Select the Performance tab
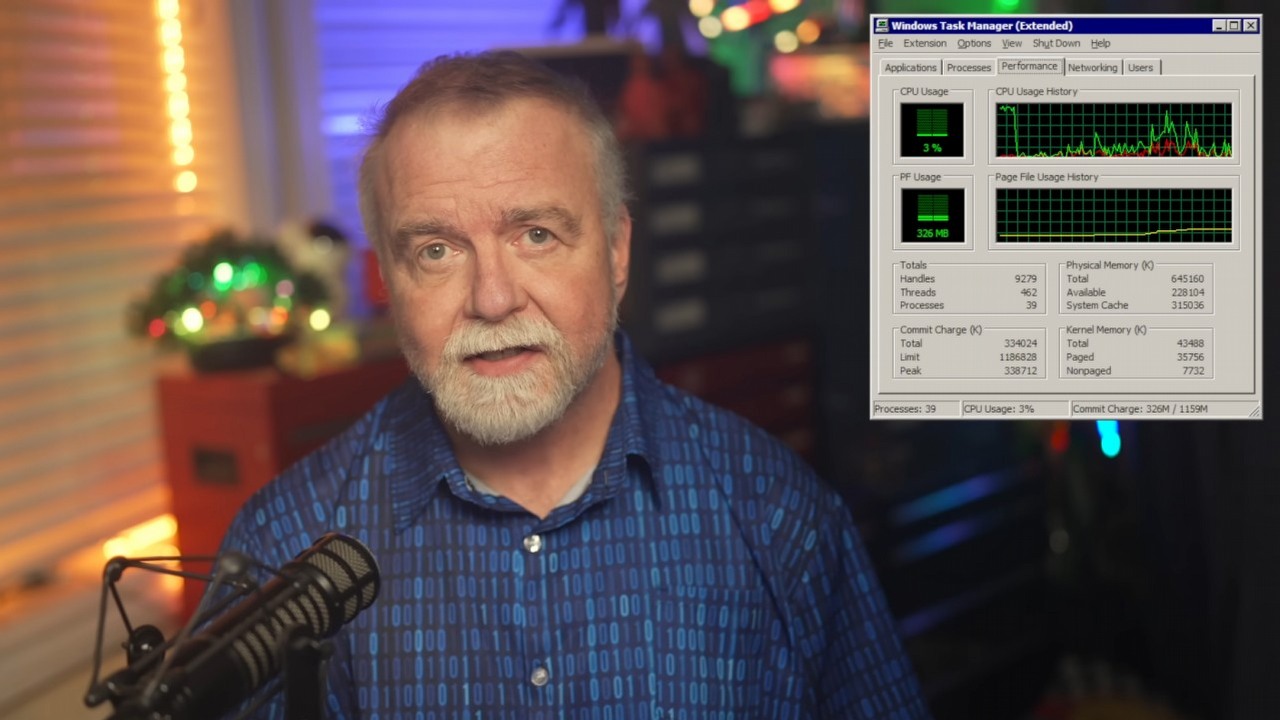This screenshot has width=1280, height=720. click(1029, 66)
